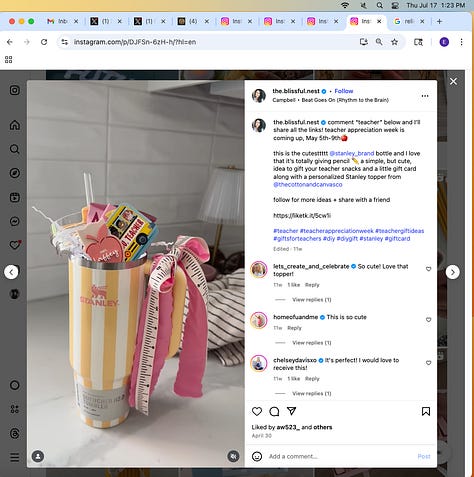474x477 pixels.
Task: Switch to first X (1) tab
Action: [105, 21]
